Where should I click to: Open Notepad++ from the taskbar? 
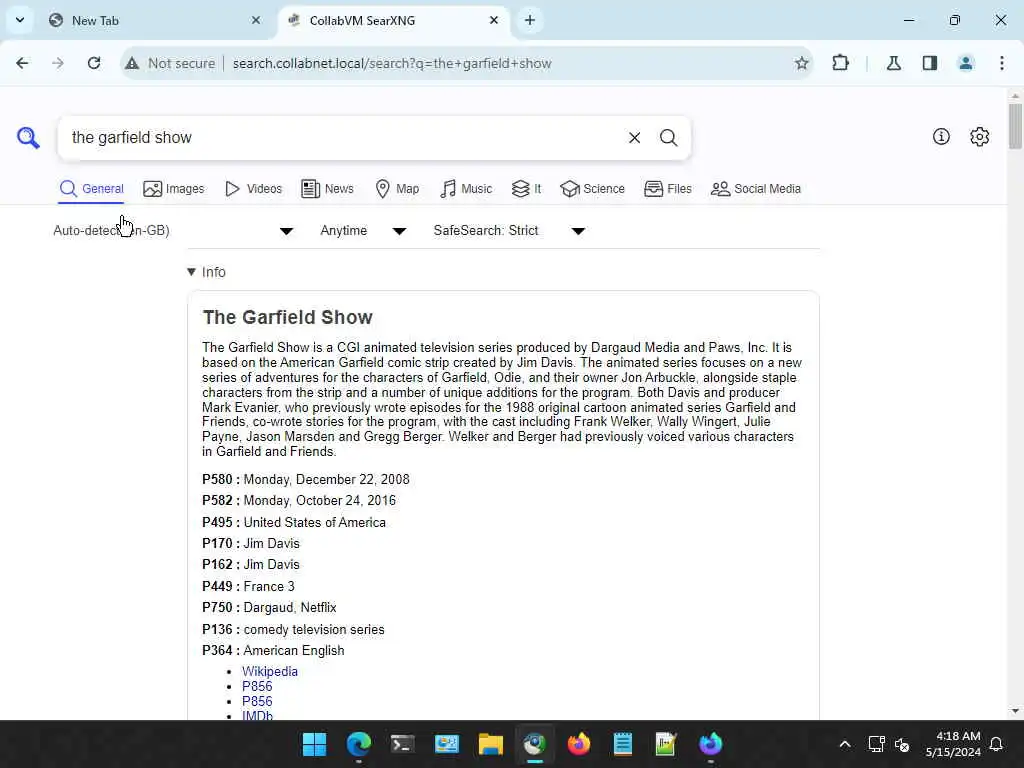pos(666,744)
